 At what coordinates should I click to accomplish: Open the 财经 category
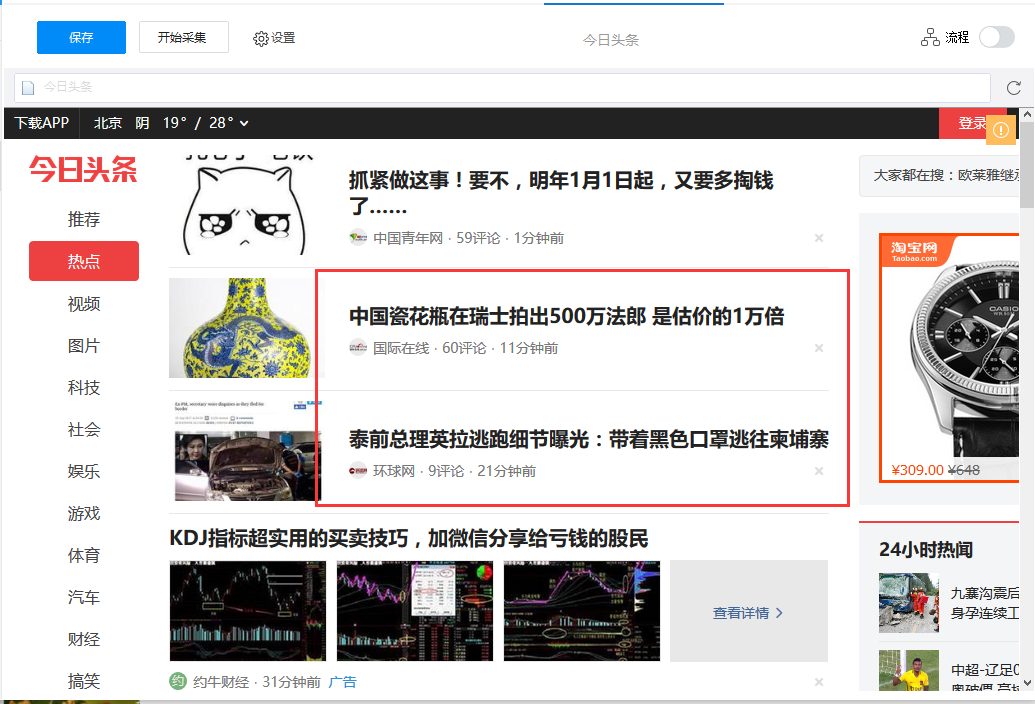(84, 639)
